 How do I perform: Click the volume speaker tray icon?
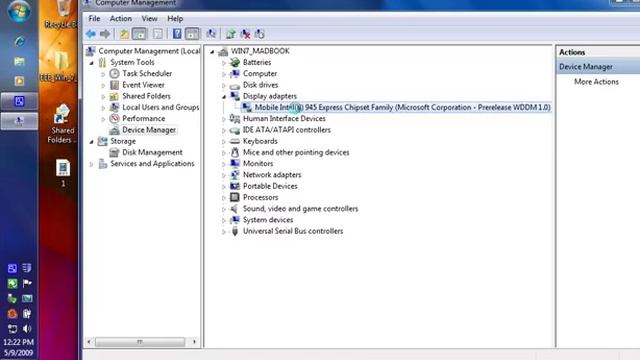coord(27,329)
